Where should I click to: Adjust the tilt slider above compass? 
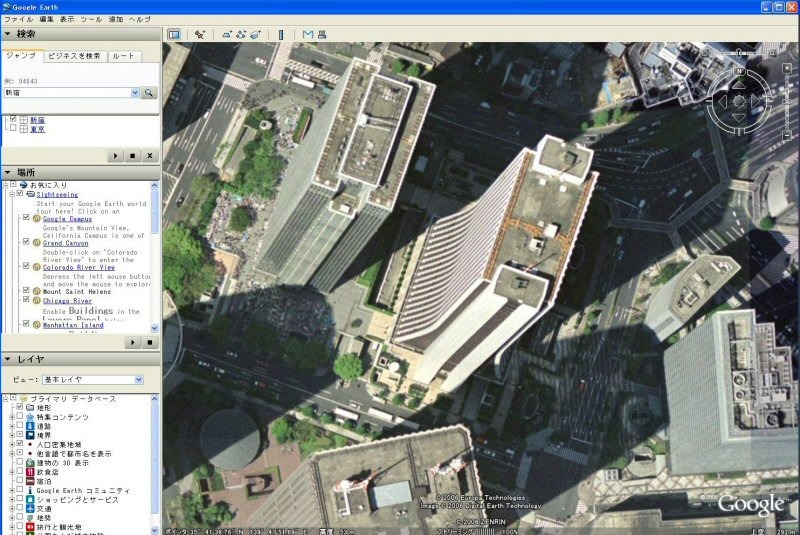(739, 53)
